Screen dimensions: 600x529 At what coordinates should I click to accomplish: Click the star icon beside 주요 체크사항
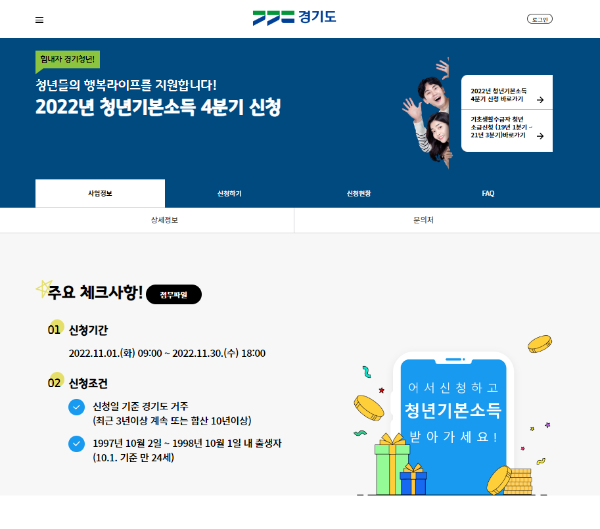point(43,288)
